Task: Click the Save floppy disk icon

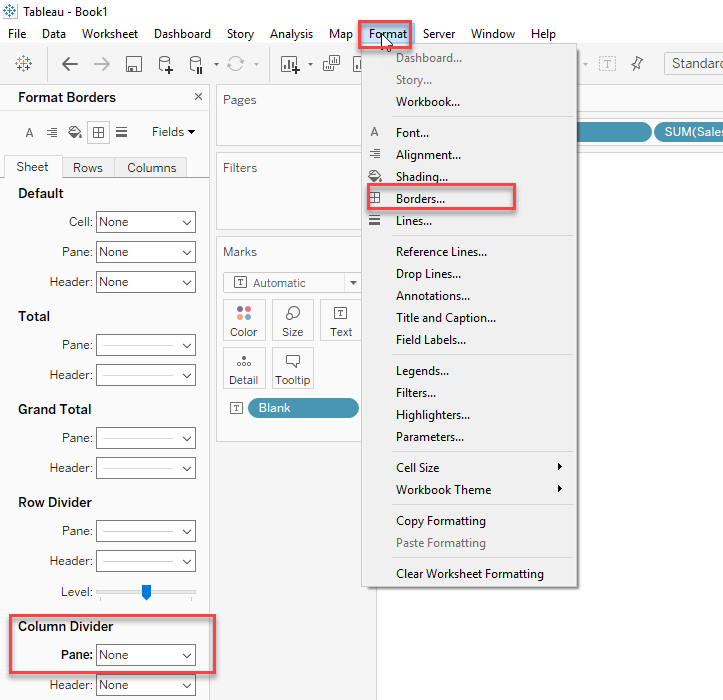Action: pos(133,64)
